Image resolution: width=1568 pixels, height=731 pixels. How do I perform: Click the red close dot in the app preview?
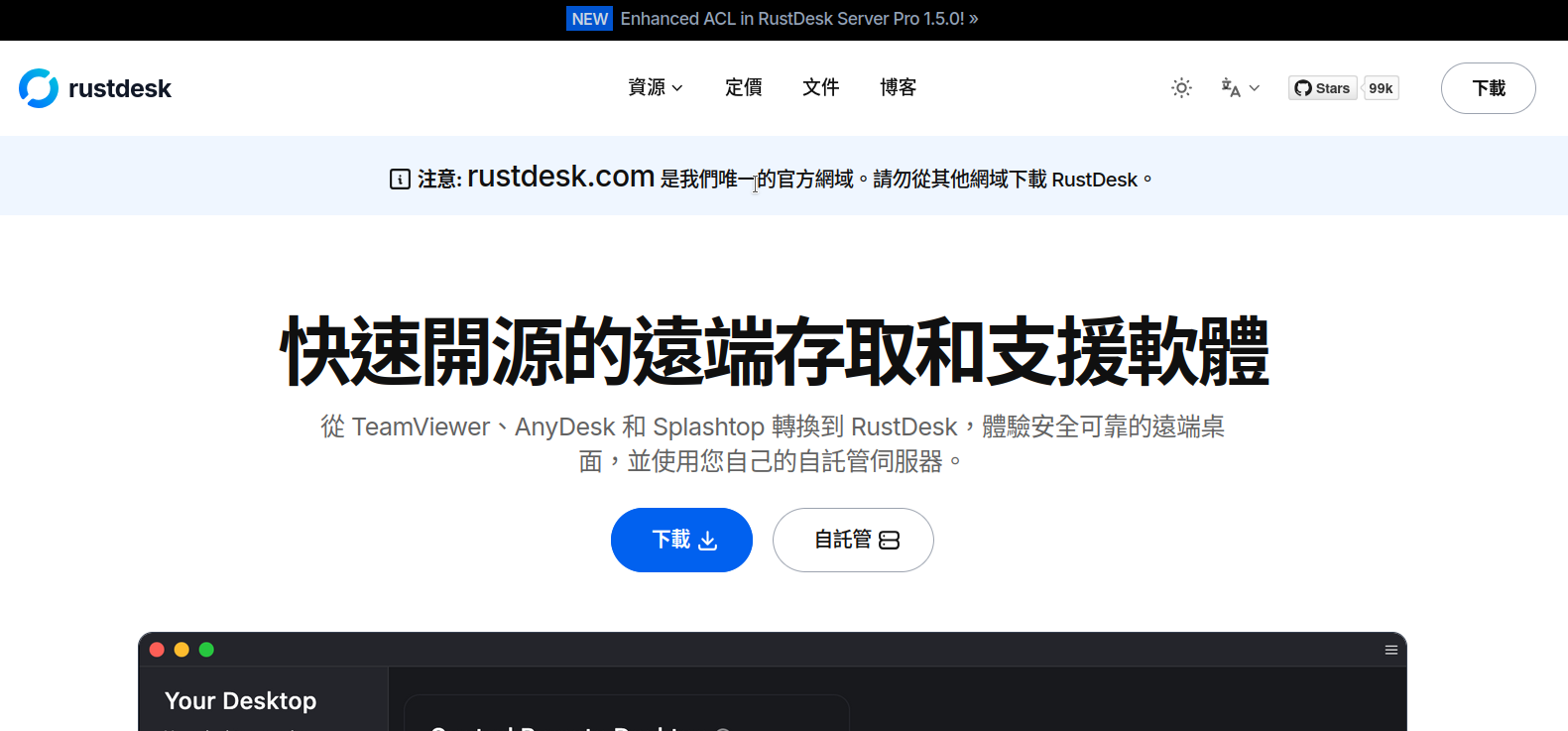pos(157,650)
